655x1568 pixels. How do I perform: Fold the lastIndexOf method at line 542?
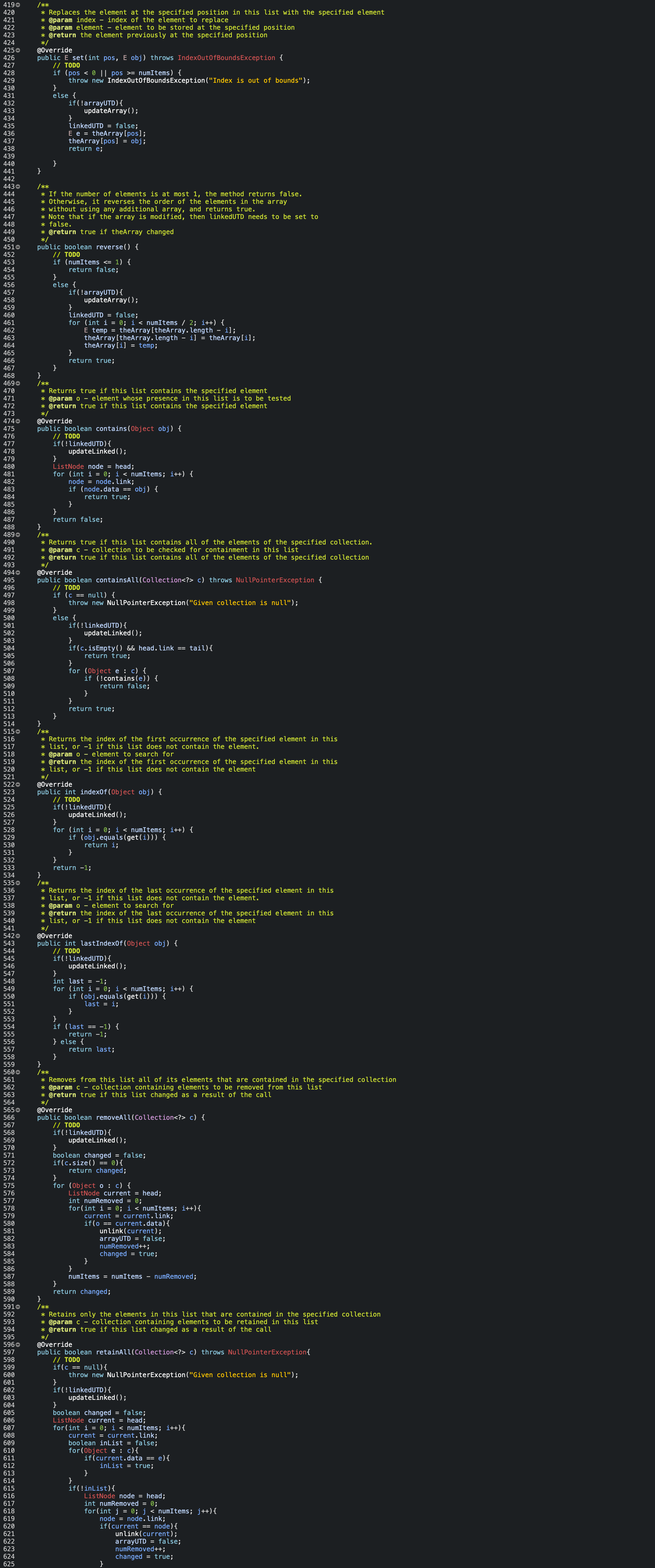[18, 936]
